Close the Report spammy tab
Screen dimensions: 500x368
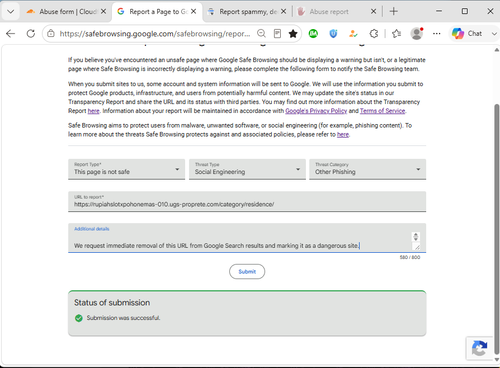283,12
